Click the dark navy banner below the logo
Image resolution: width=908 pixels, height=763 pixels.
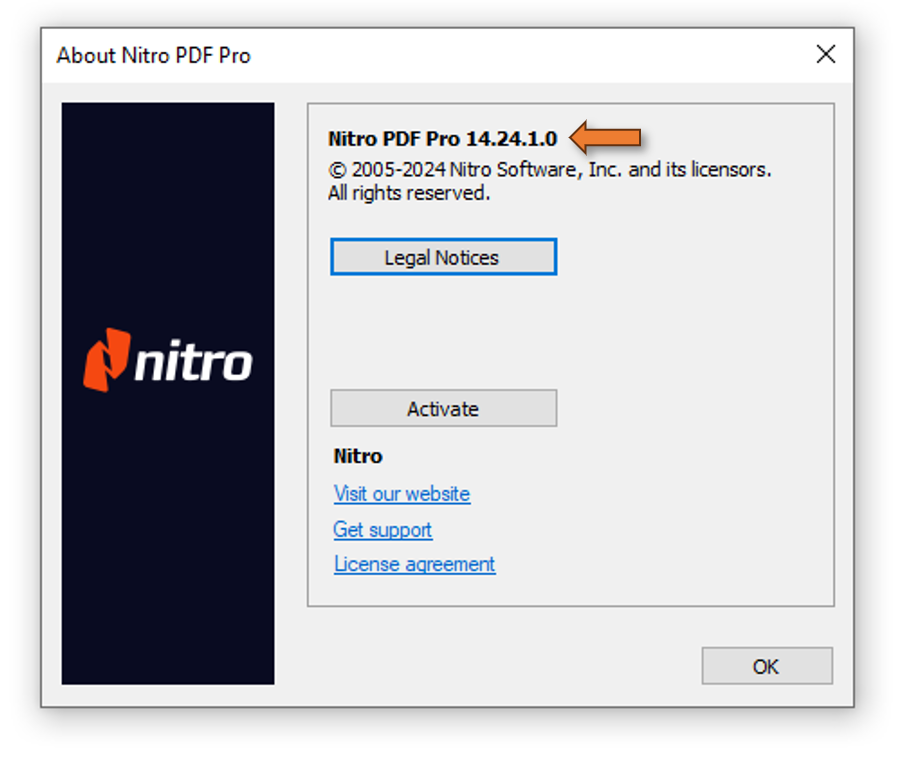168,538
